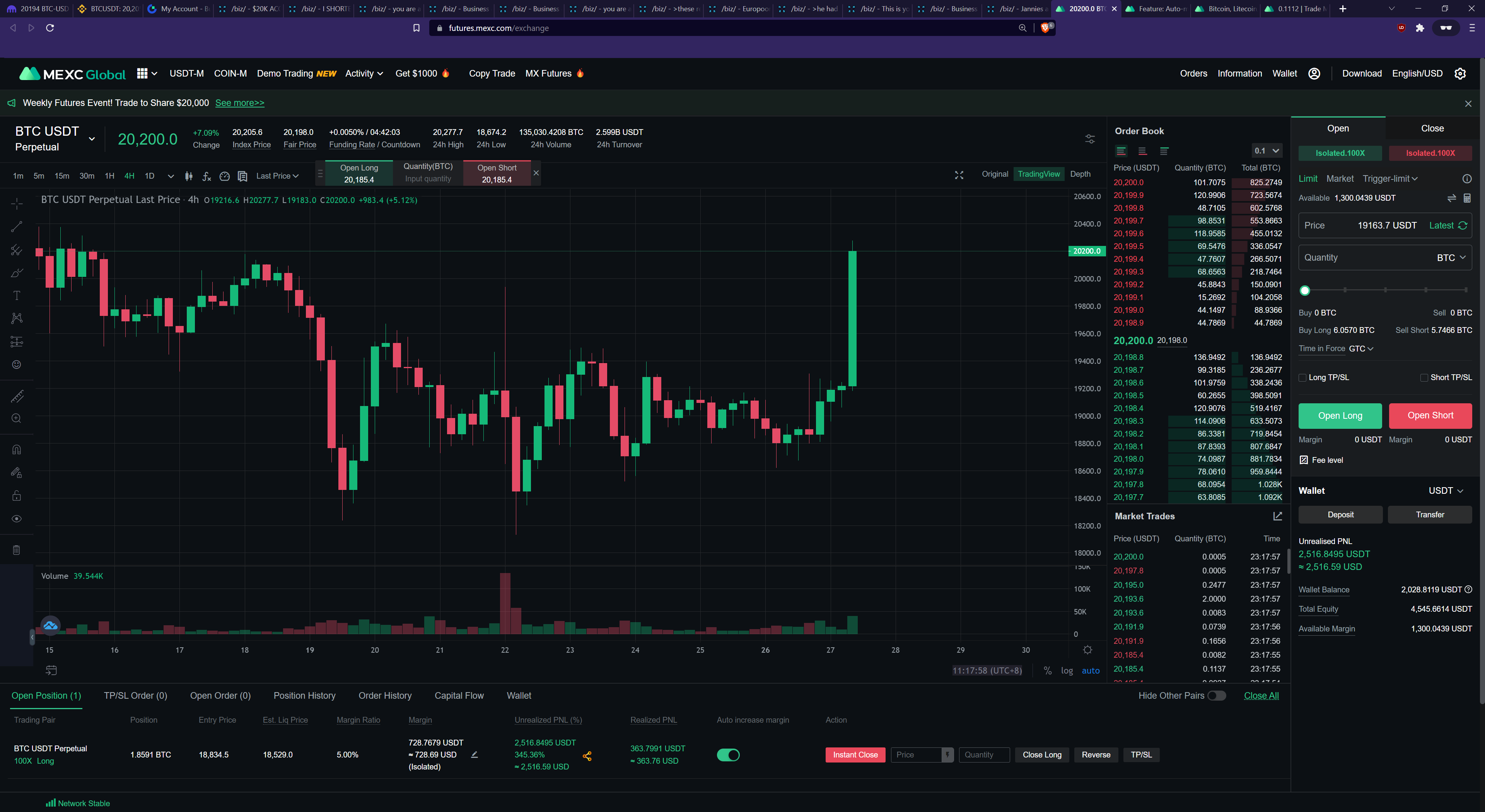Show the Depth chart view
The height and width of the screenshot is (812, 1485).
(x=1080, y=174)
